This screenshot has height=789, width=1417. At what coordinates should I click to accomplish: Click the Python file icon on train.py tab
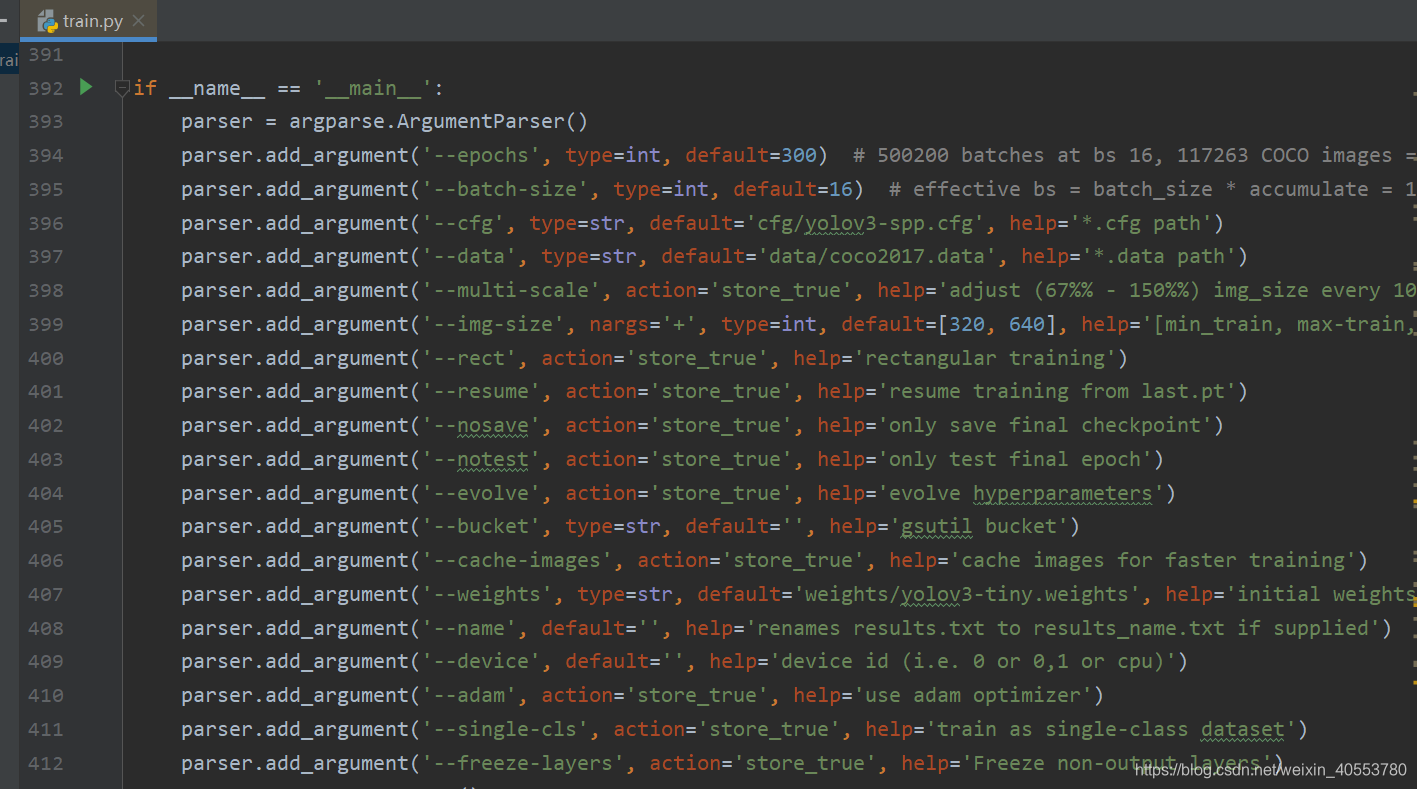(x=47, y=20)
